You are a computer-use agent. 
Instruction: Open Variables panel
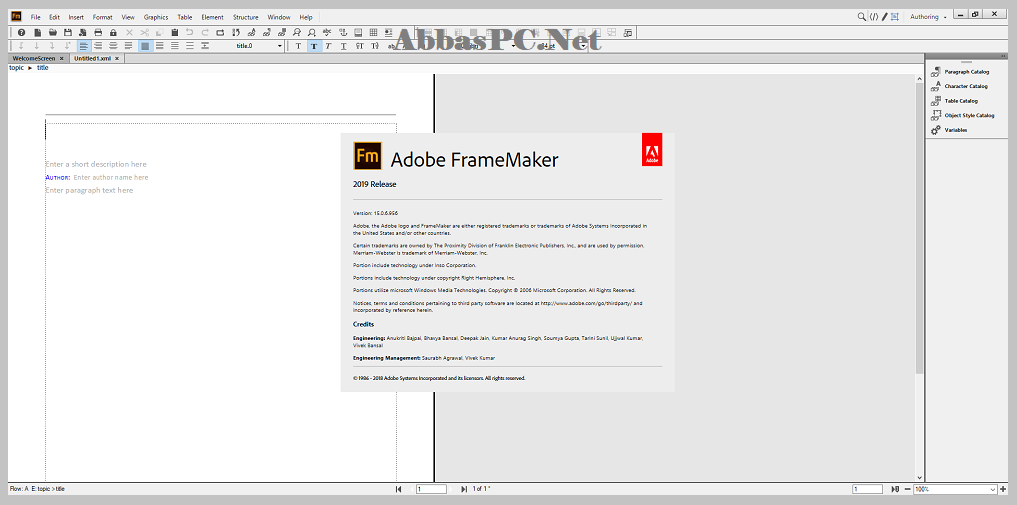948,130
